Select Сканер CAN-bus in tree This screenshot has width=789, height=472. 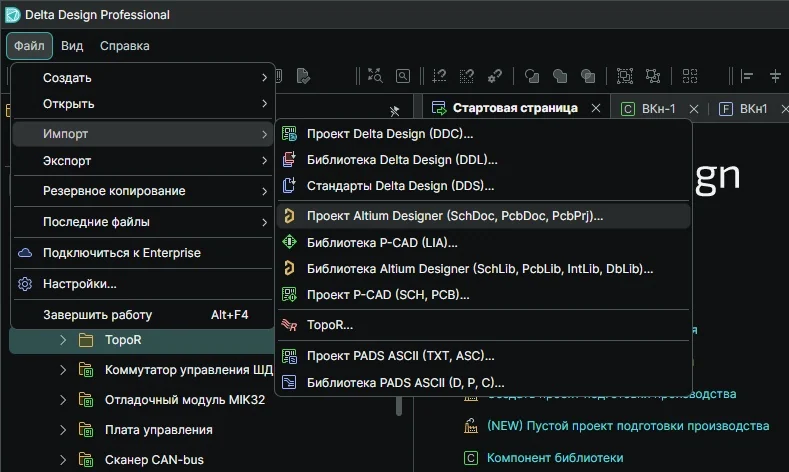(x=154, y=460)
